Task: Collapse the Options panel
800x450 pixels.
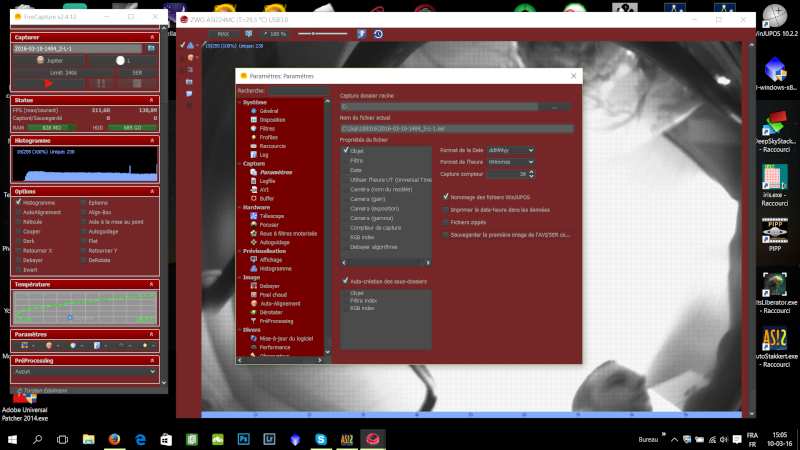Action: pos(152,191)
